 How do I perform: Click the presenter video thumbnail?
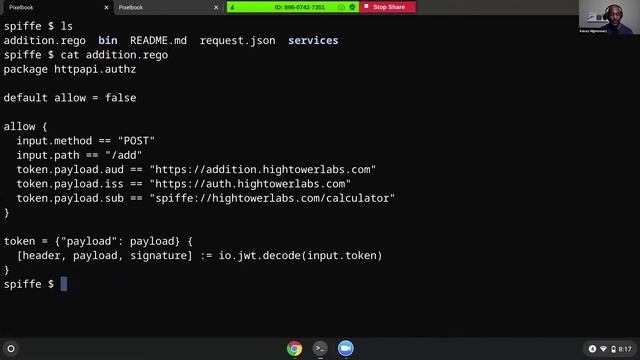(x=609, y=17)
